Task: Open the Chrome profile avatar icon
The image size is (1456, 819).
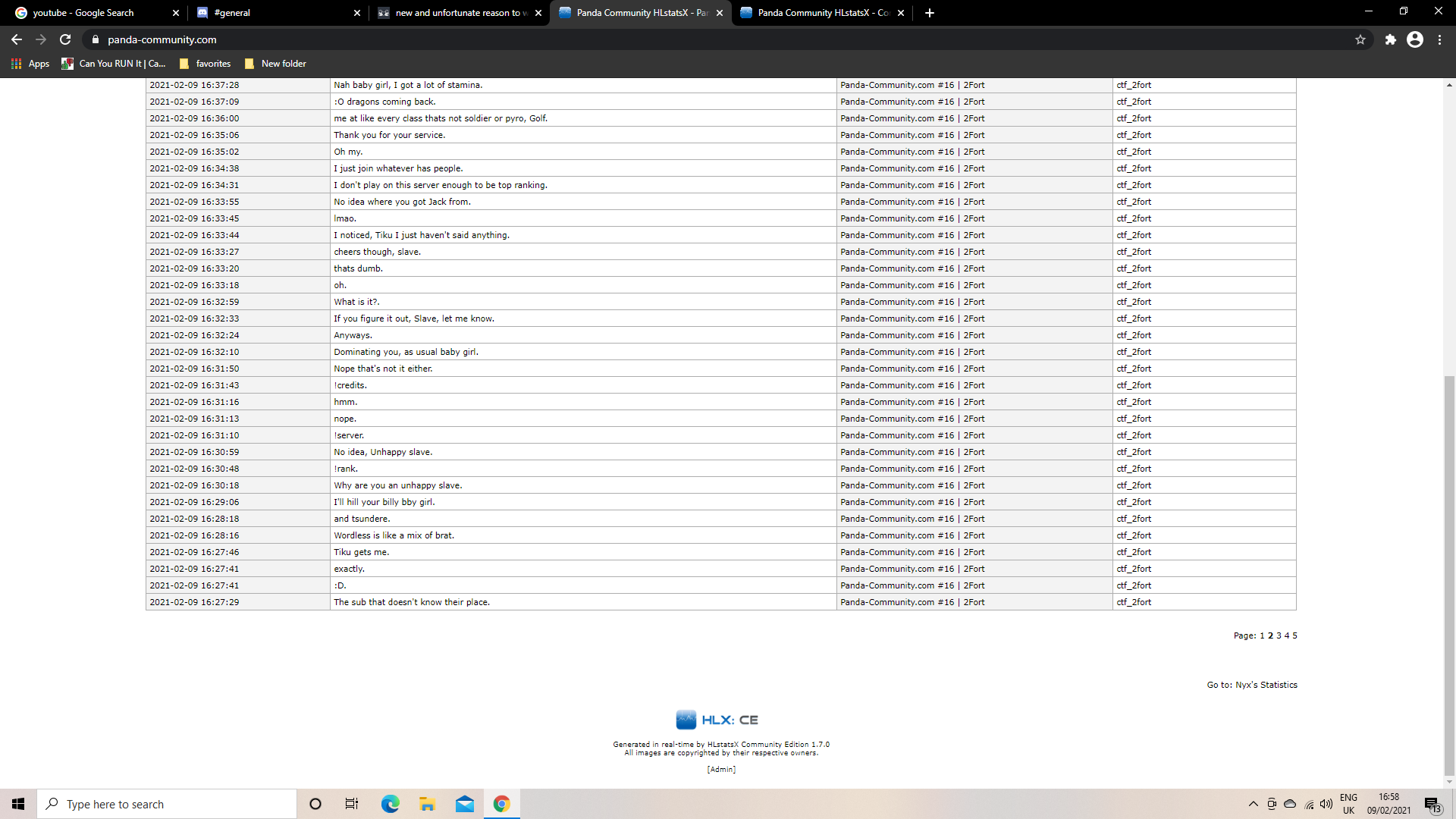Action: tap(1415, 39)
